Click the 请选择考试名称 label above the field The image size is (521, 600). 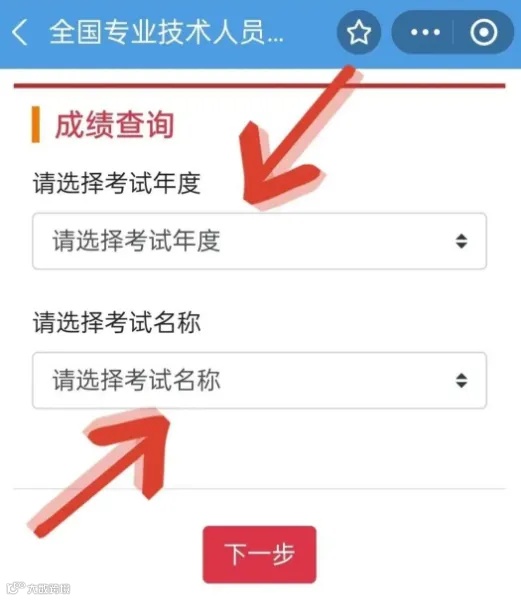pyautogui.click(x=117, y=322)
